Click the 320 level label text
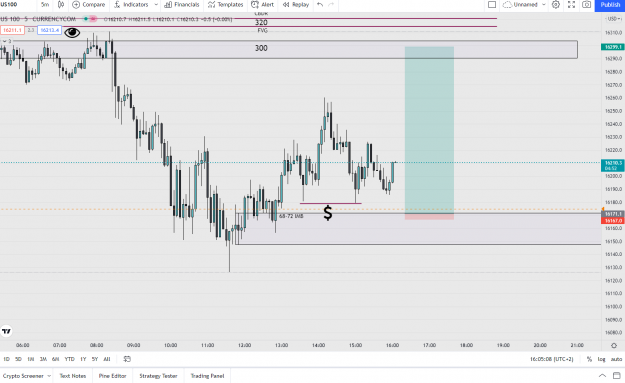This screenshot has height=383, width=625. 261,23
